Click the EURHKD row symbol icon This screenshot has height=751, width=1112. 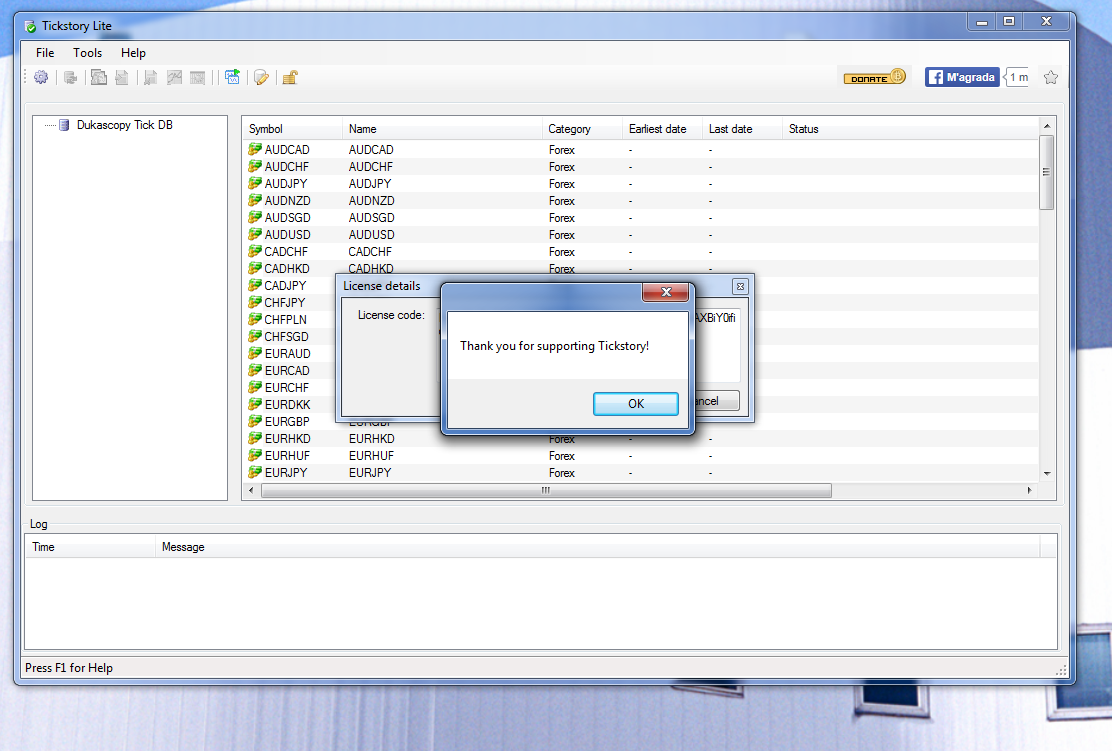point(255,439)
